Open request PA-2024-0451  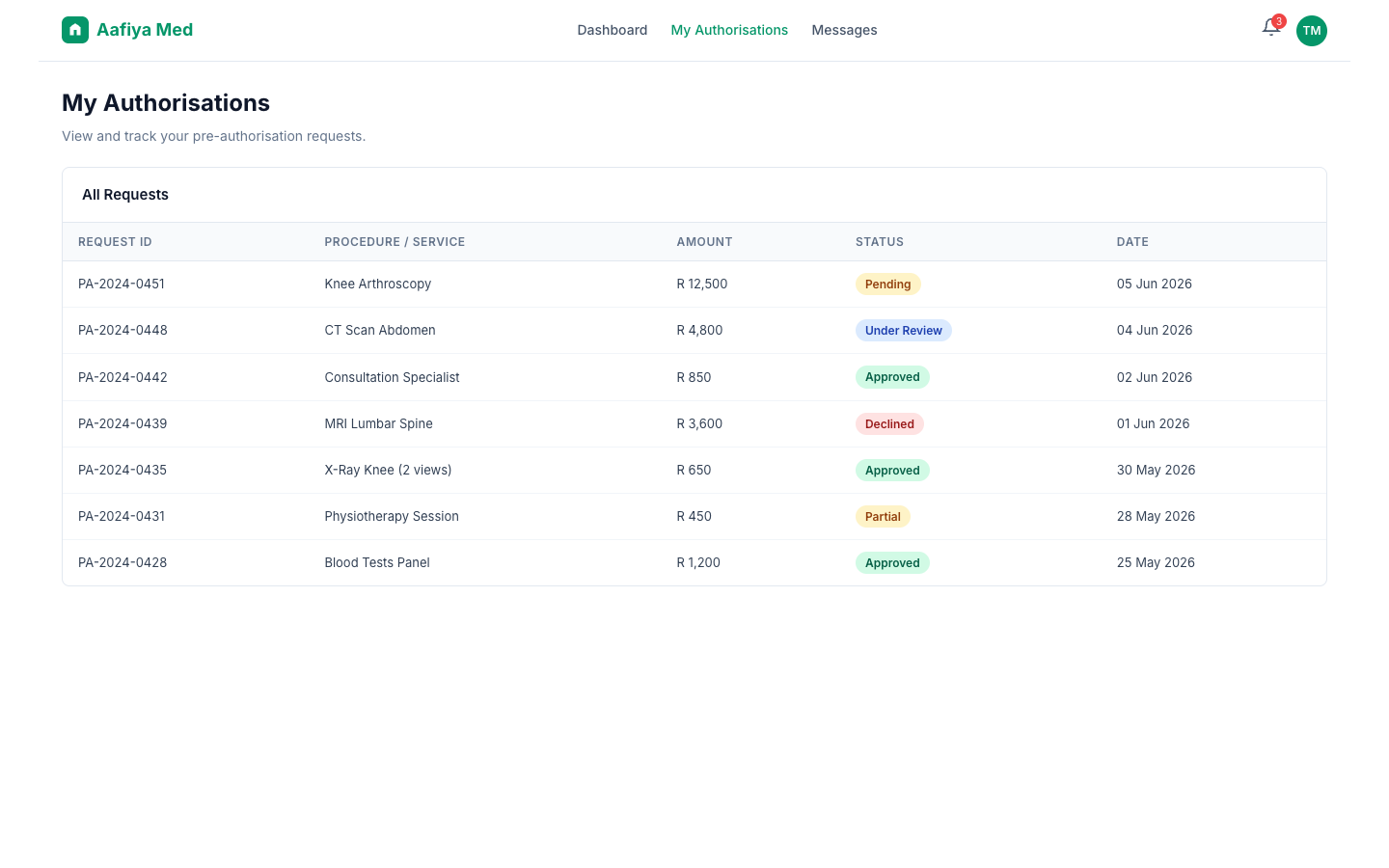pos(122,284)
